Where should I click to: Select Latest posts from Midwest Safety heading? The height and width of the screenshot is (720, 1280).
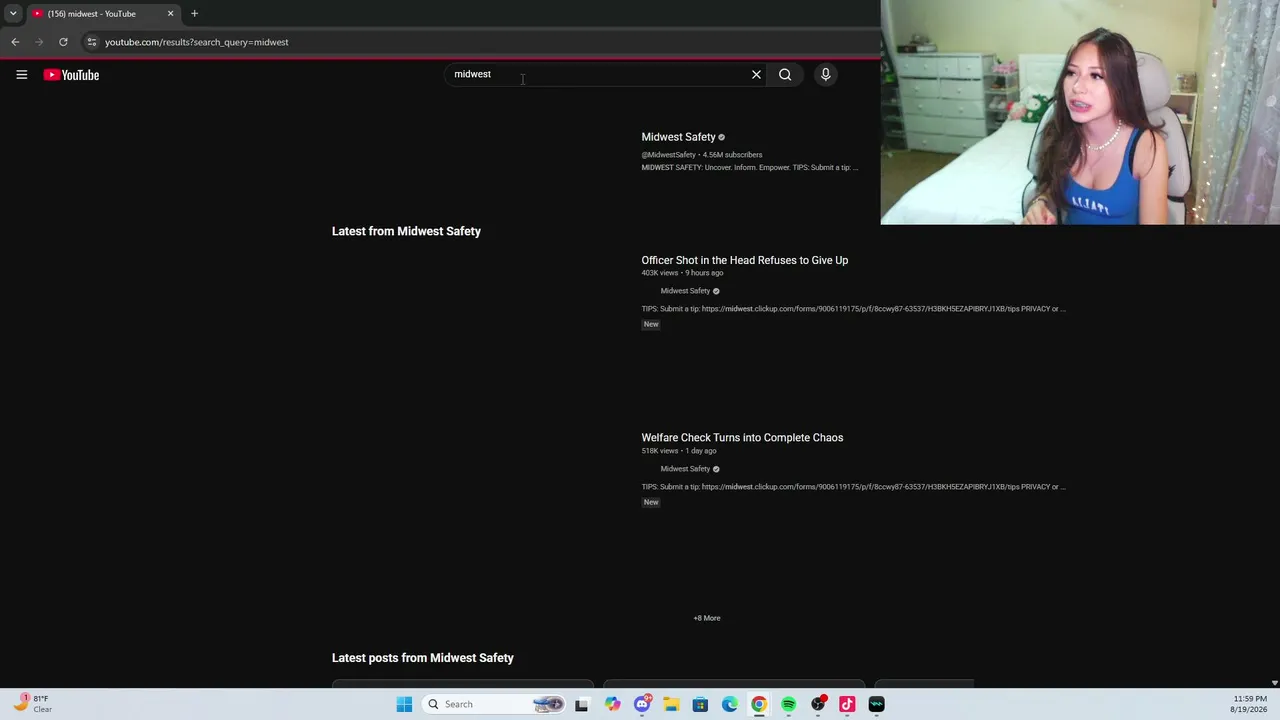[423, 658]
